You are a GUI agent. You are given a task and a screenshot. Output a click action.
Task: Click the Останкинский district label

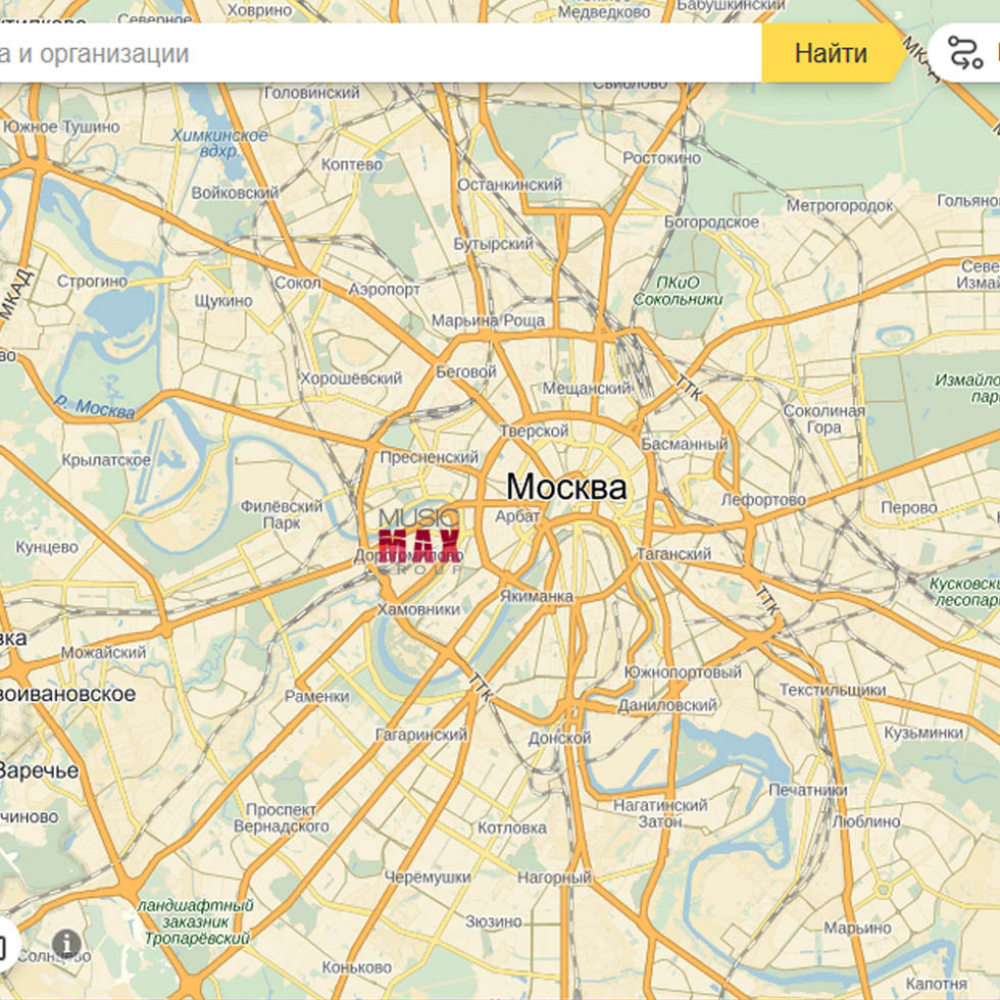(x=509, y=185)
